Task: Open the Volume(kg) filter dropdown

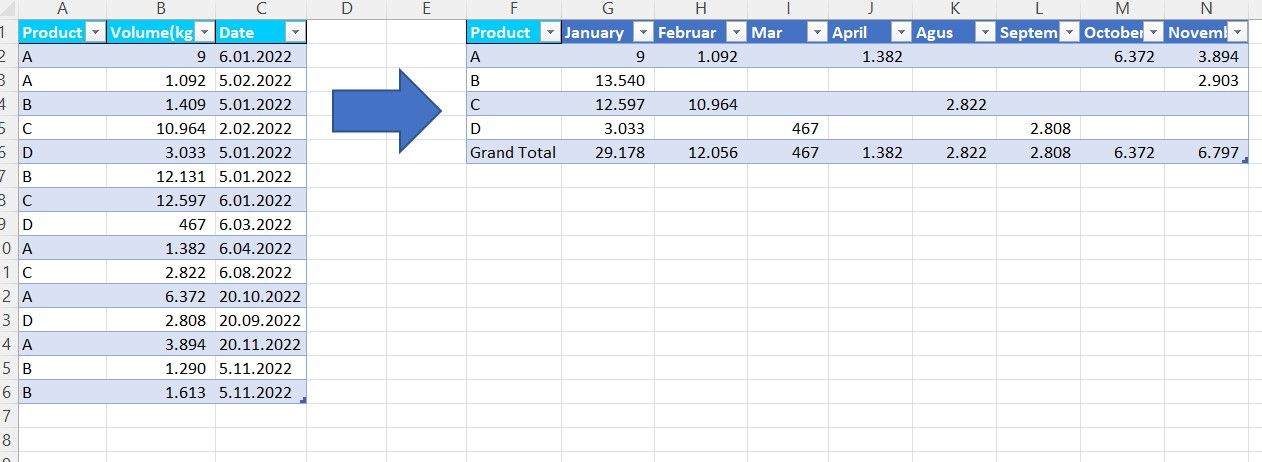Action: (204, 33)
